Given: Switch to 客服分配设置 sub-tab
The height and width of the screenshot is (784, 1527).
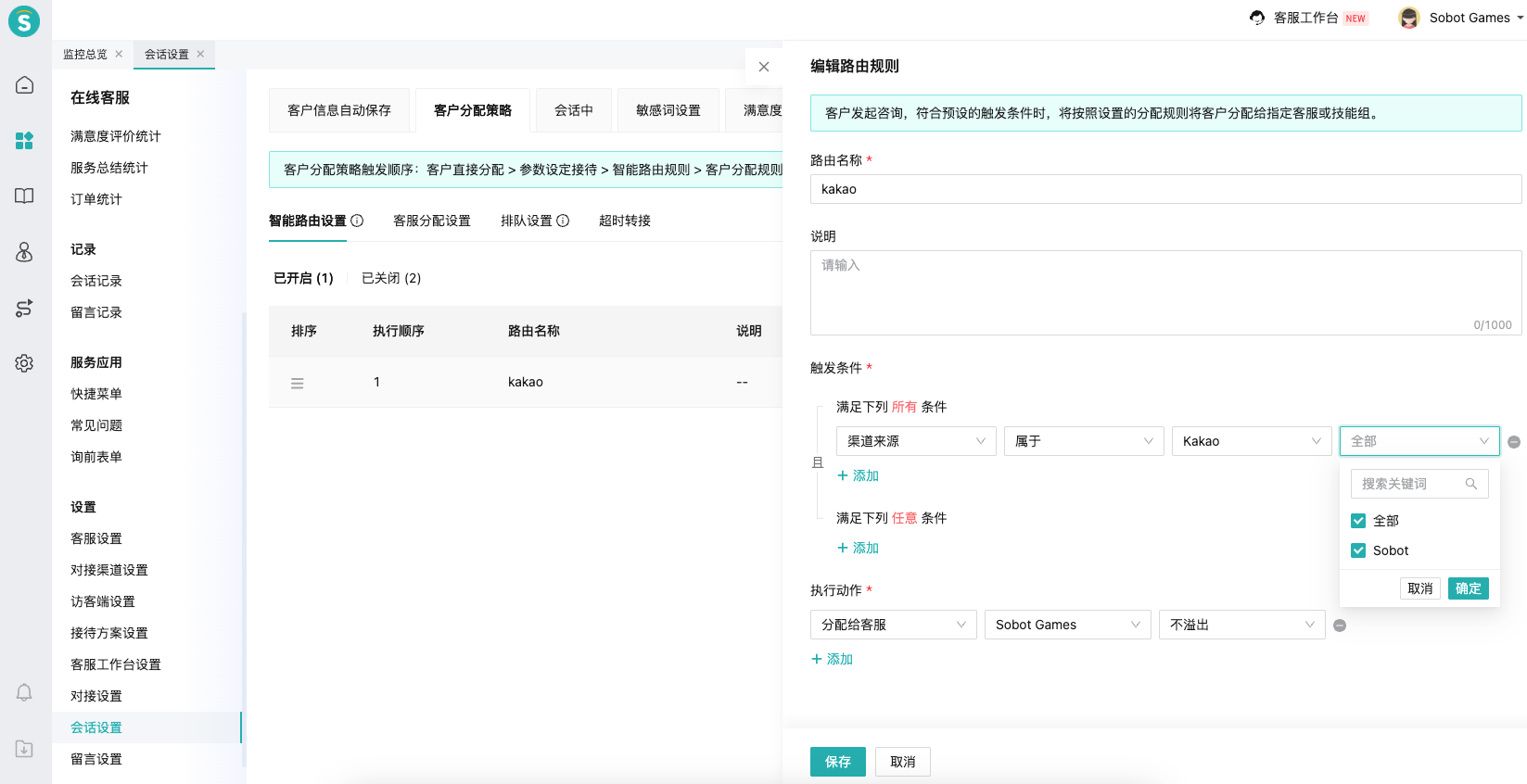Looking at the screenshot, I should coord(432,221).
